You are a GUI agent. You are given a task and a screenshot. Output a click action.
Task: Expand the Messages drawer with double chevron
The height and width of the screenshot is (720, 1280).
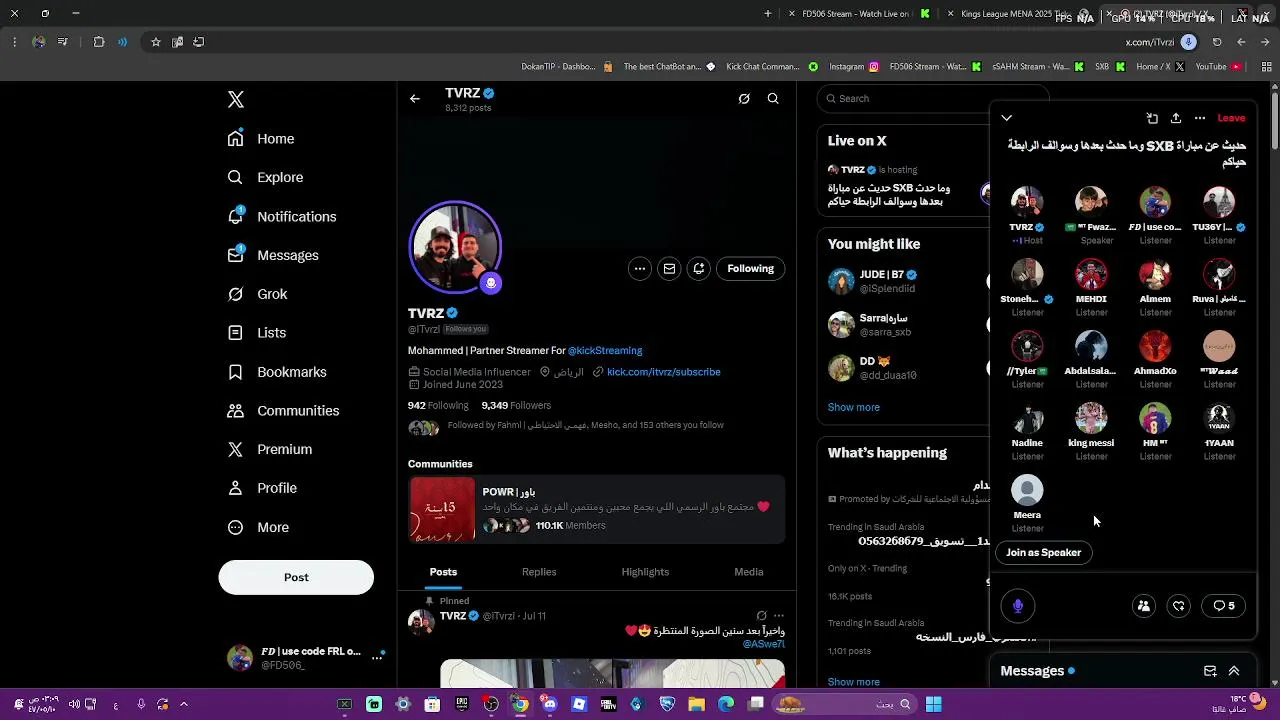tap(1234, 671)
